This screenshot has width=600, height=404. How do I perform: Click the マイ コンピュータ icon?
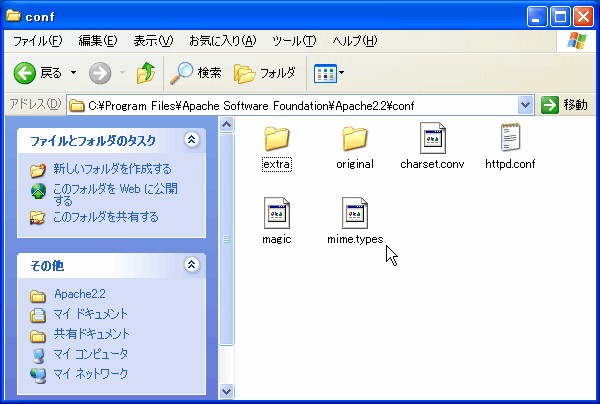[x=38, y=355]
